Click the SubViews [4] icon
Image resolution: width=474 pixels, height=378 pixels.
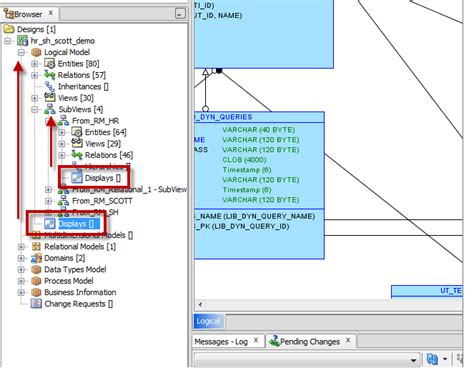click(x=50, y=109)
